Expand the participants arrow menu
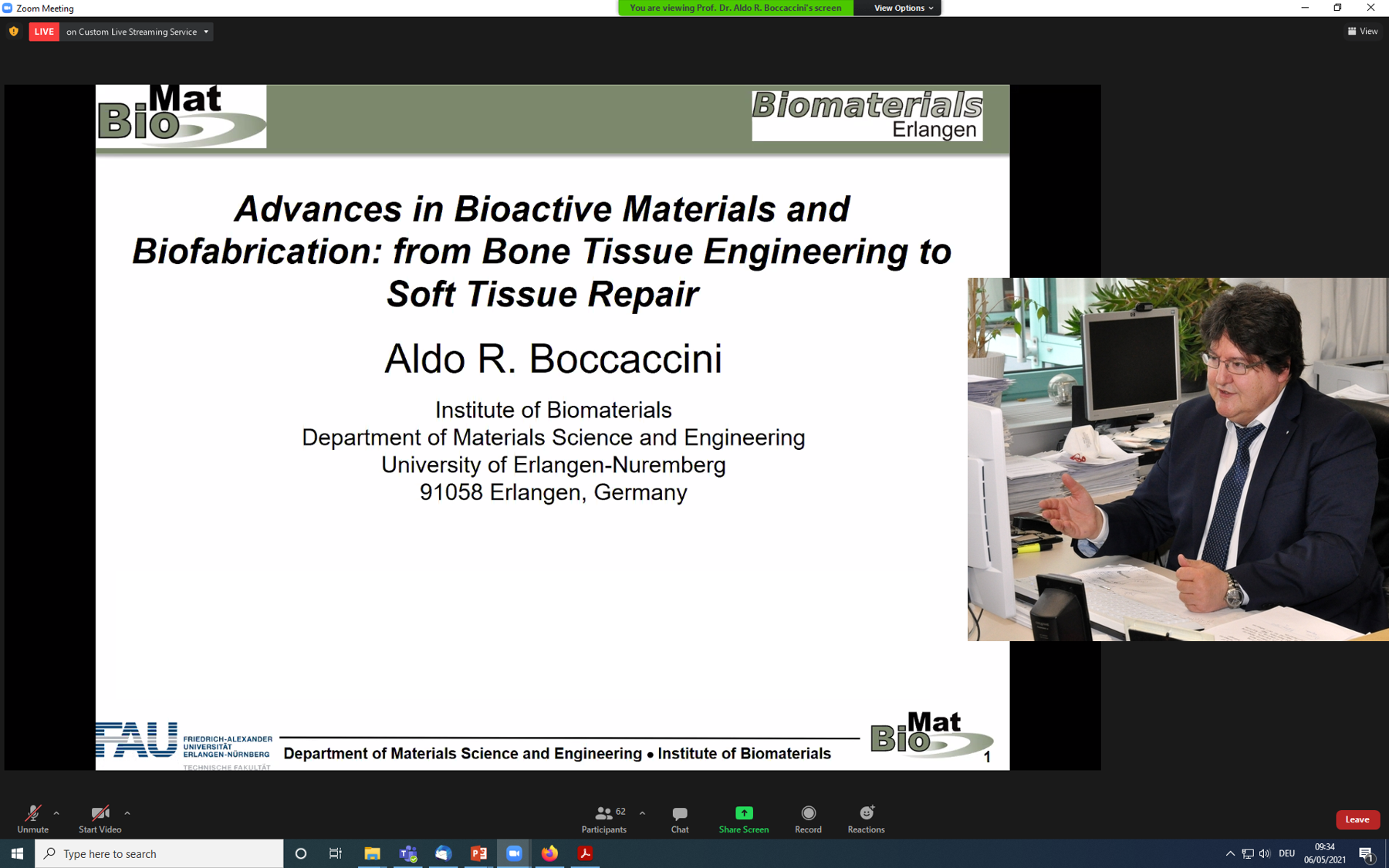The width and height of the screenshot is (1389, 868). pos(642,813)
